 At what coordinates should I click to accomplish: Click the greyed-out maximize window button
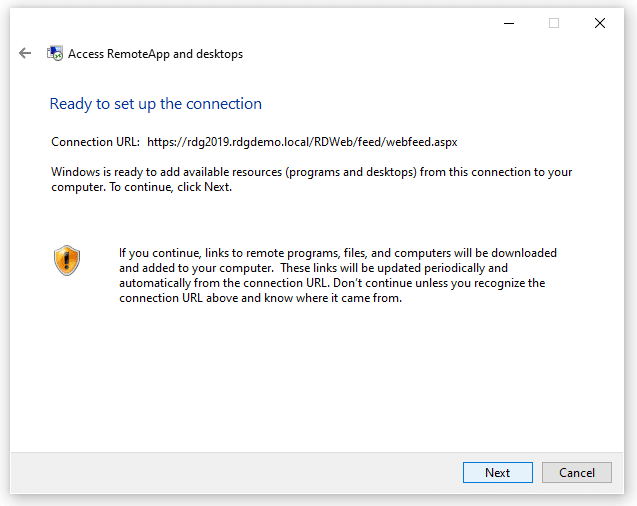554,23
